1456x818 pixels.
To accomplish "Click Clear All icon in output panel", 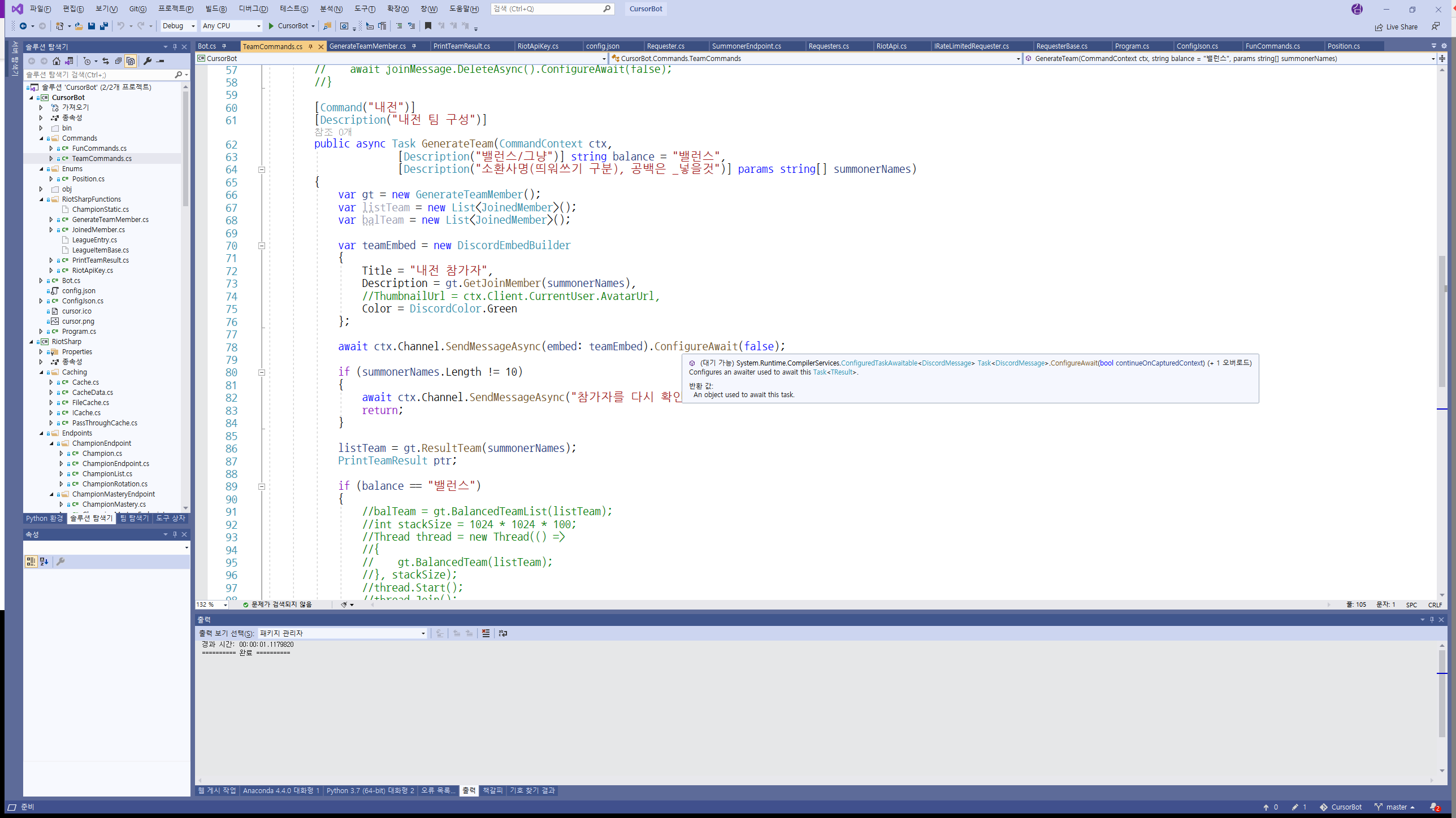I will click(486, 633).
